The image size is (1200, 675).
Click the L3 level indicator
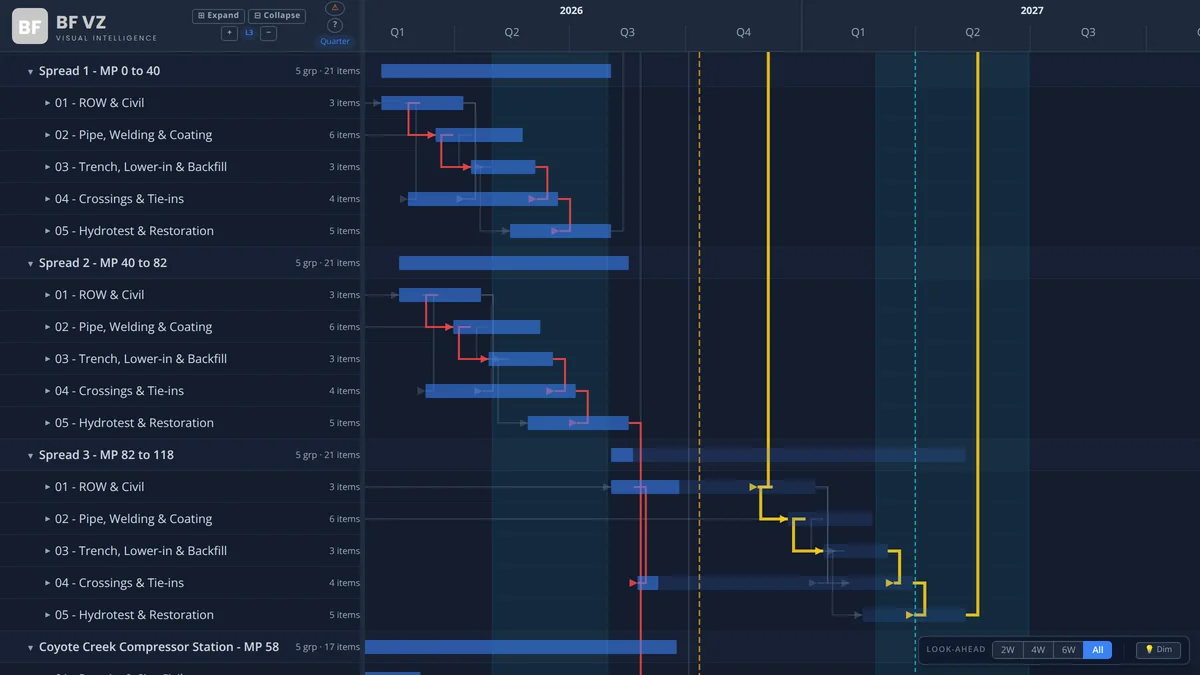click(x=249, y=33)
